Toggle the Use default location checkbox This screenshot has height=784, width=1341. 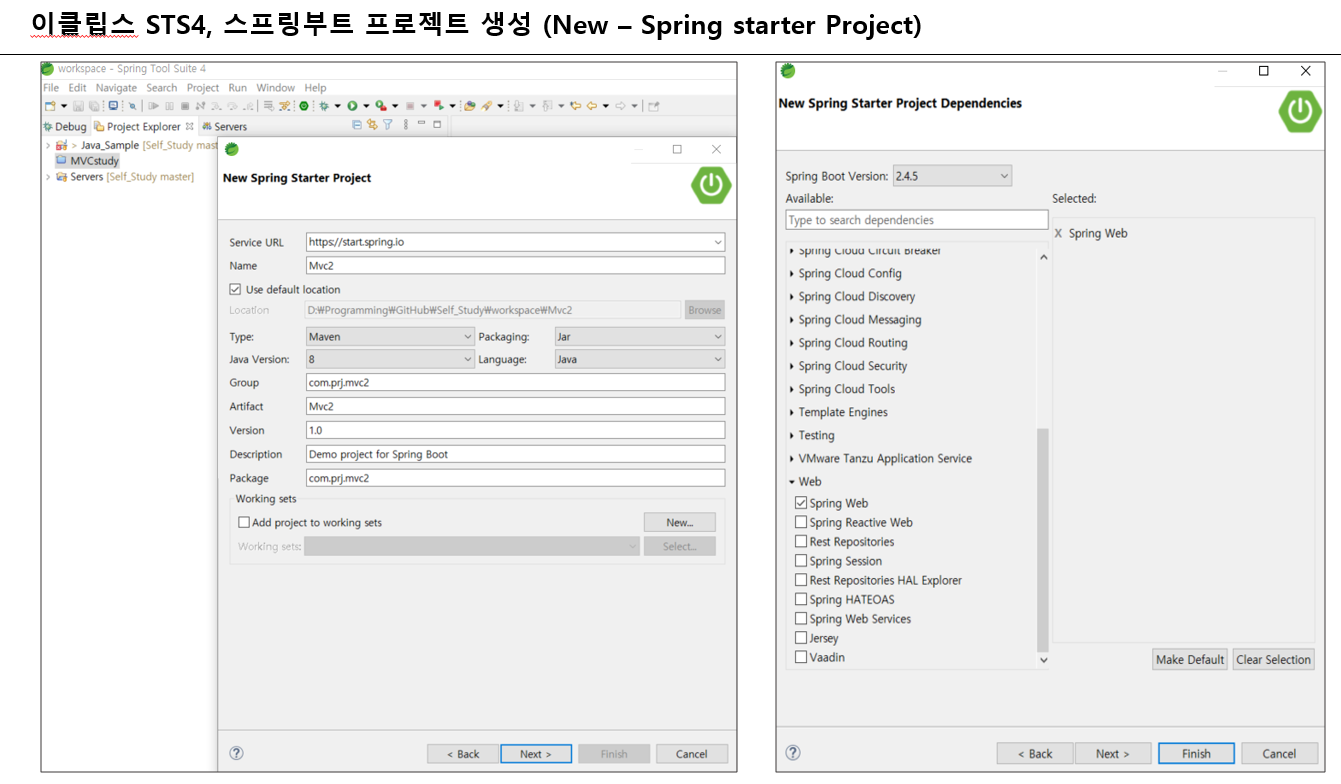coord(236,289)
